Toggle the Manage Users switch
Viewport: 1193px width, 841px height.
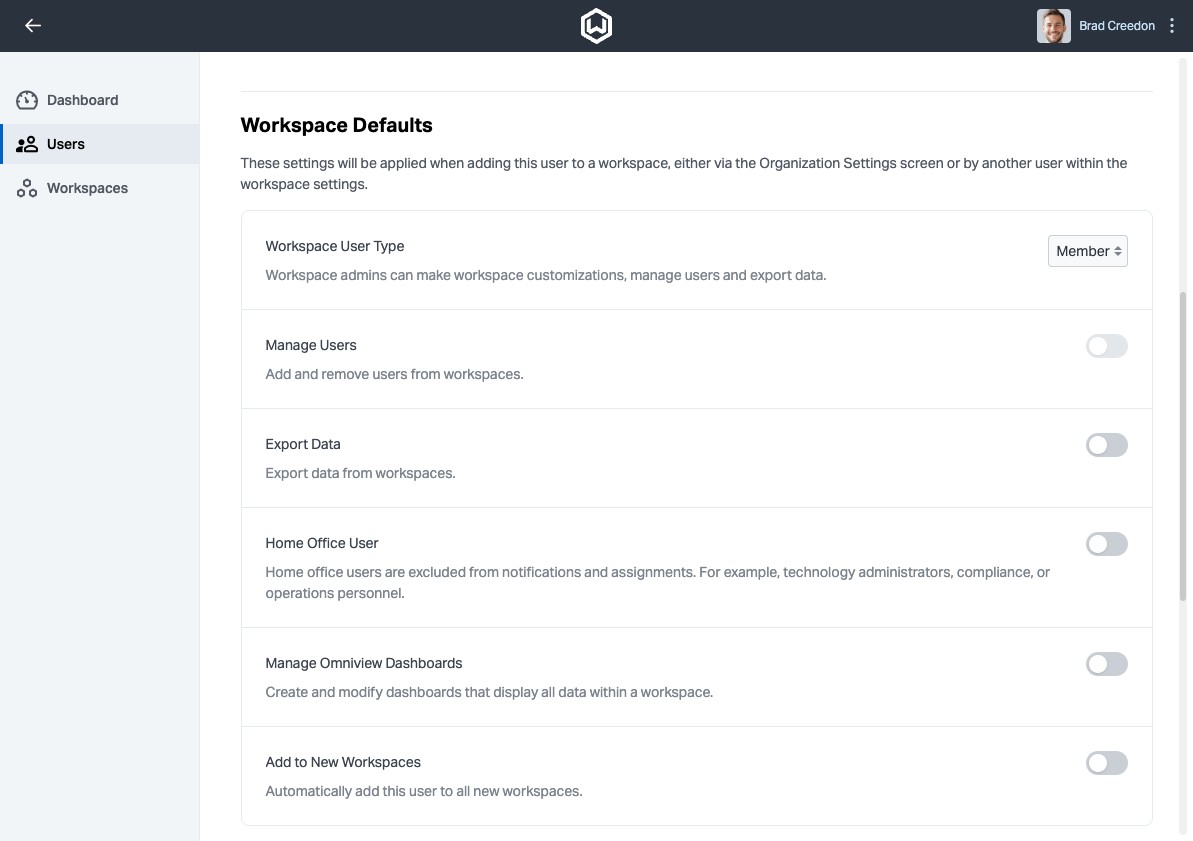(x=1106, y=346)
